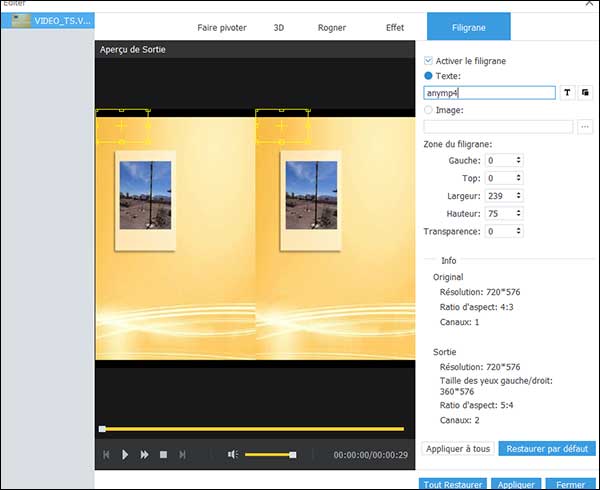Mute audio with the speaker icon
This screenshot has height=490, width=600.
pos(232,454)
